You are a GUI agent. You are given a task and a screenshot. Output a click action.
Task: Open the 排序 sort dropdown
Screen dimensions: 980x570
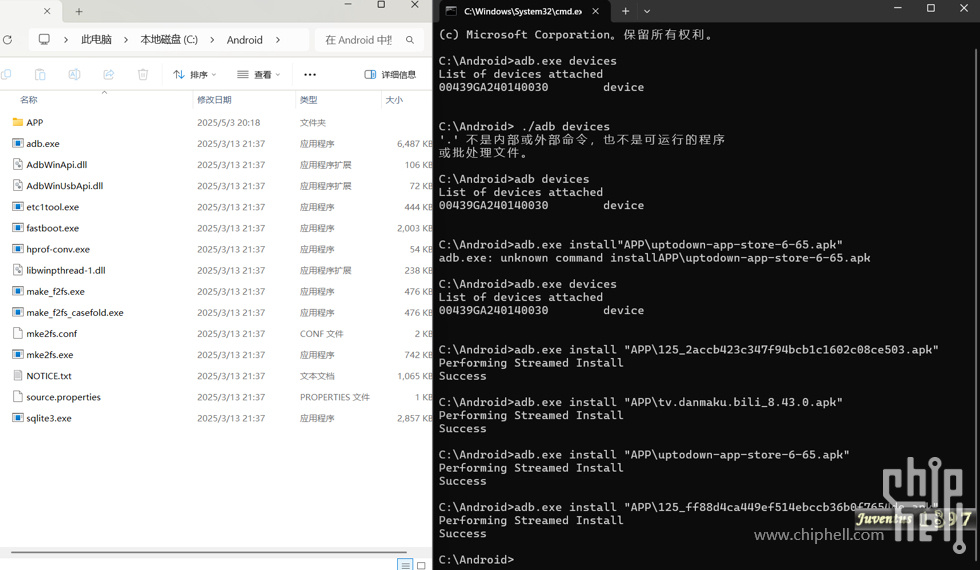point(194,75)
